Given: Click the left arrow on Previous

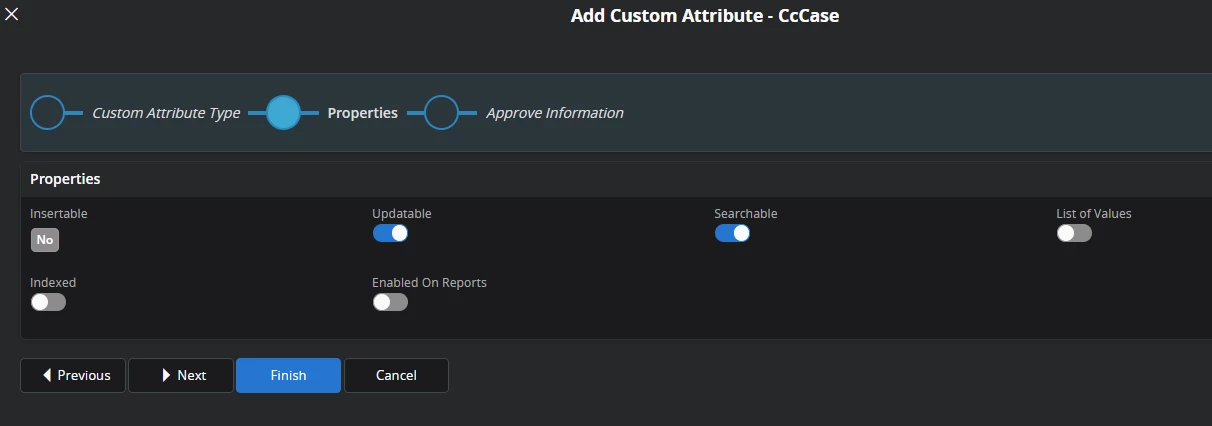Looking at the screenshot, I should pos(46,375).
